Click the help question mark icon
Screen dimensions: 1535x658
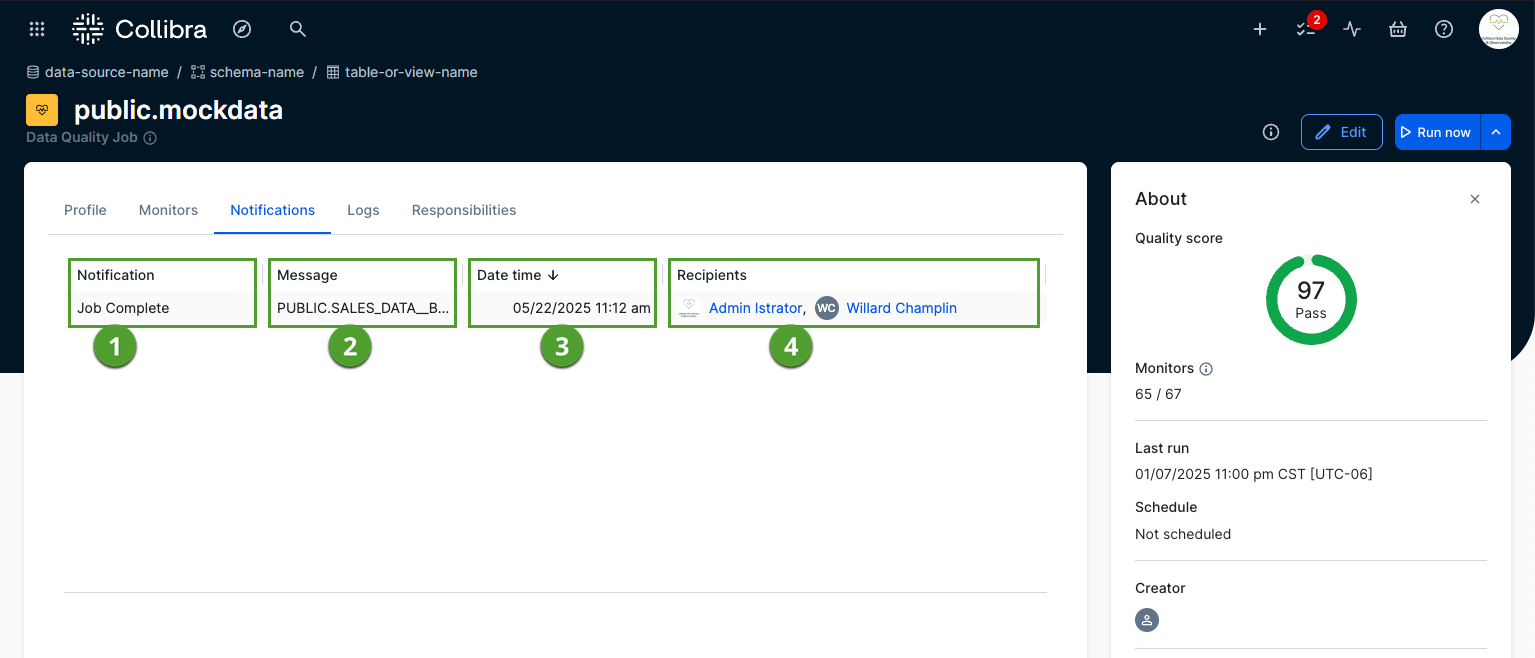tap(1444, 29)
